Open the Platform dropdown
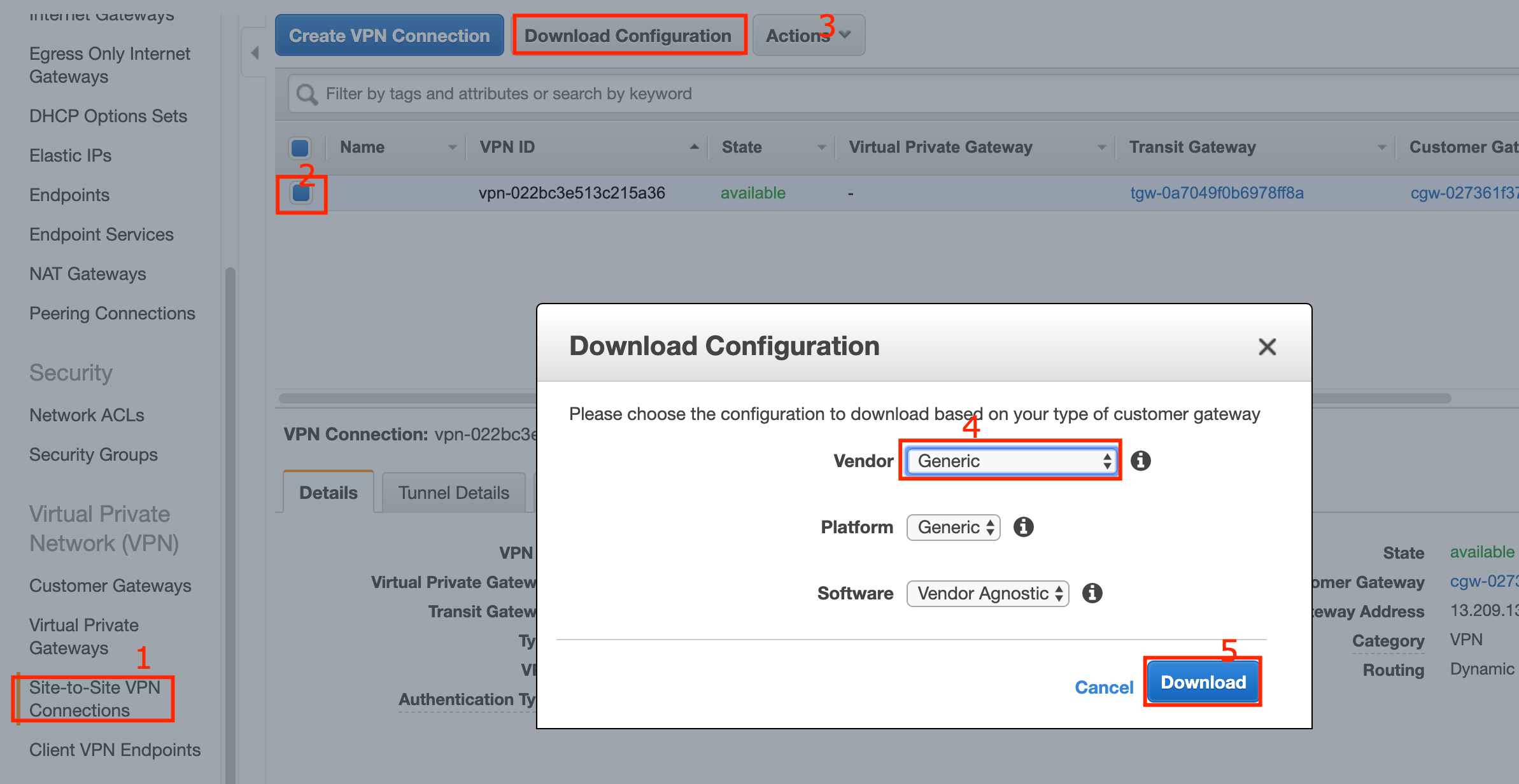The image size is (1519, 784). (x=953, y=527)
